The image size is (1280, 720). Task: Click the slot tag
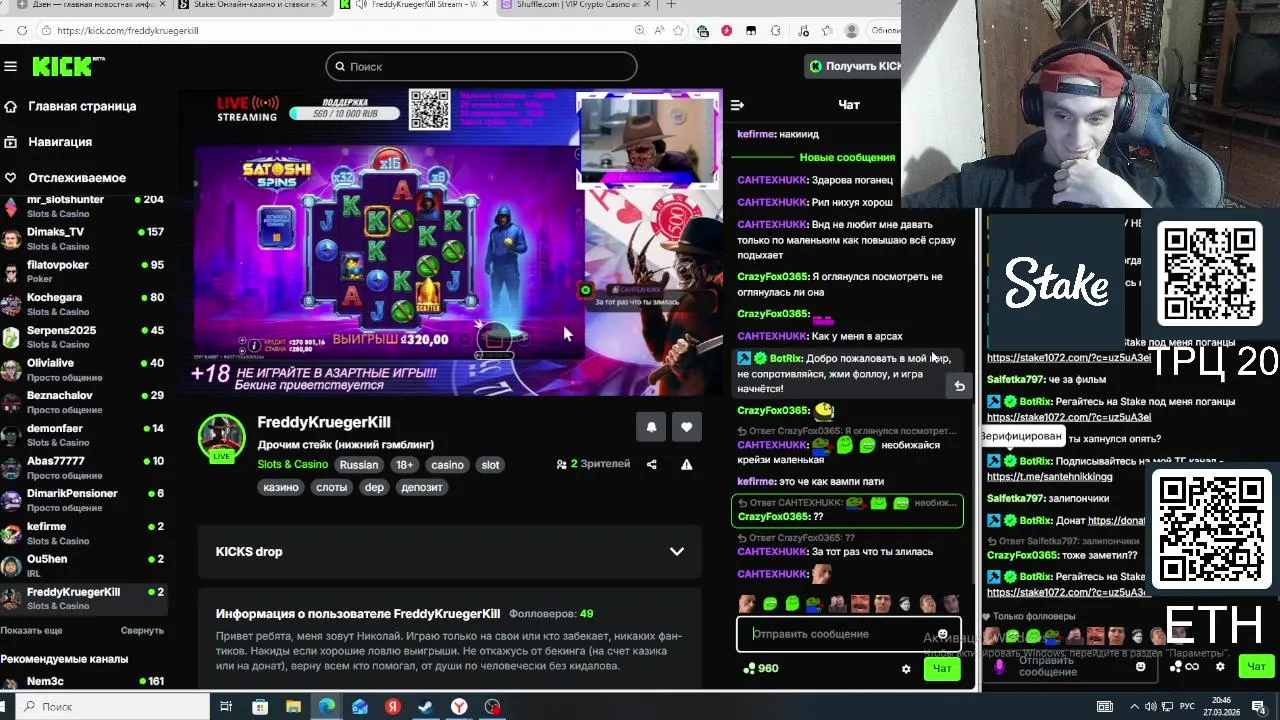coord(490,464)
